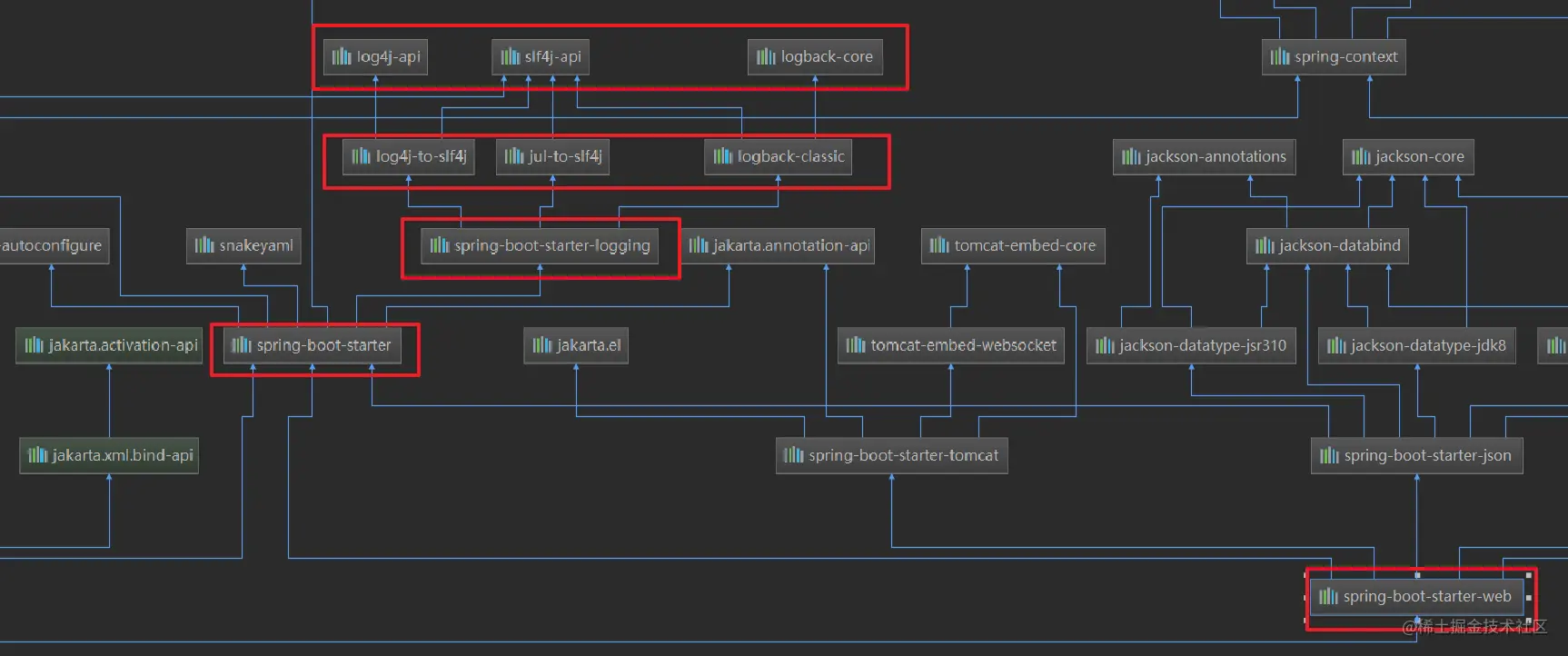
Task: Click library icon on spring-boot-starter-web node
Action: [x=1328, y=596]
